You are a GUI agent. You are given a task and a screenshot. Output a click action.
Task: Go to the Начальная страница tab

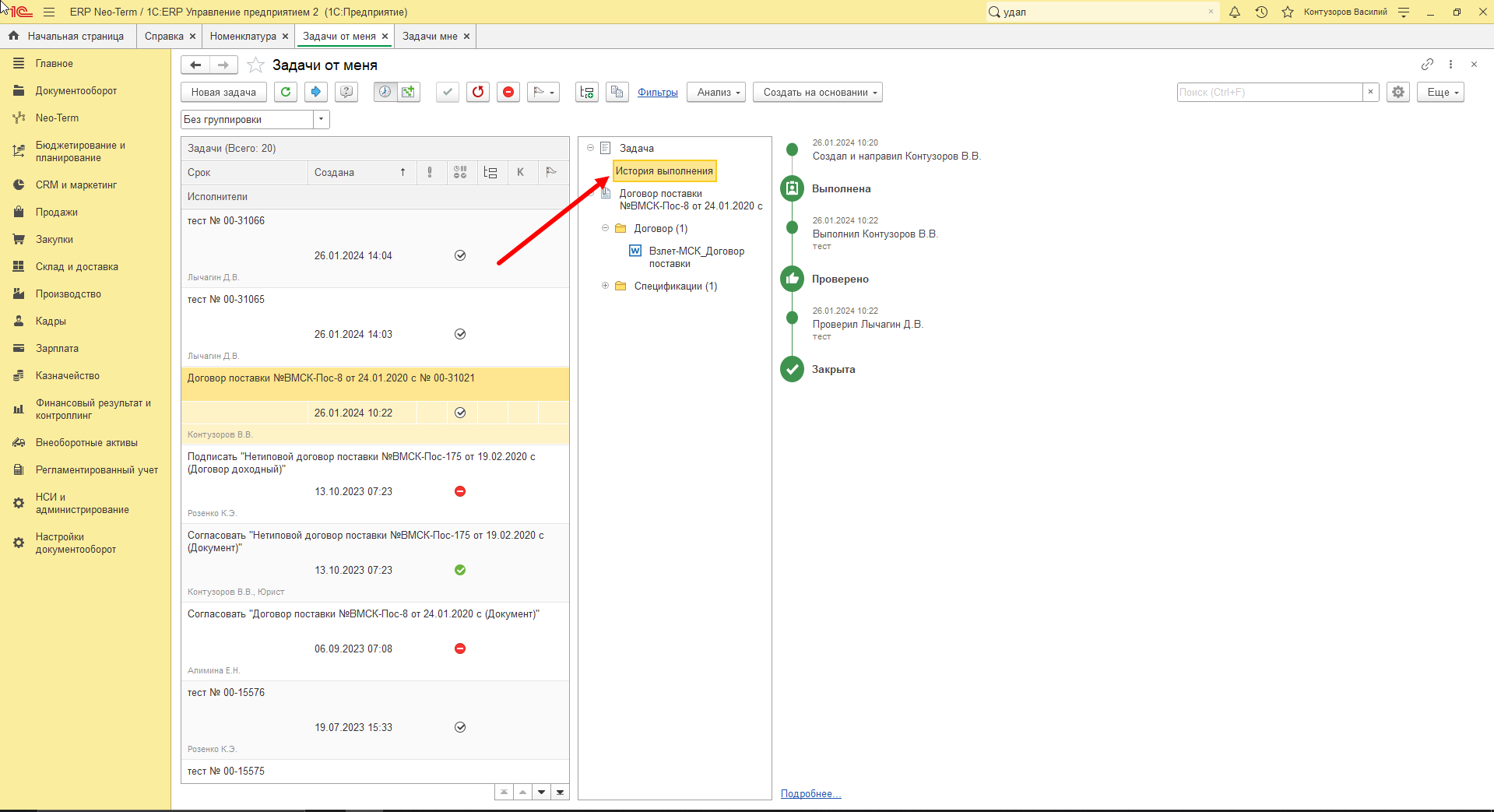coord(68,36)
